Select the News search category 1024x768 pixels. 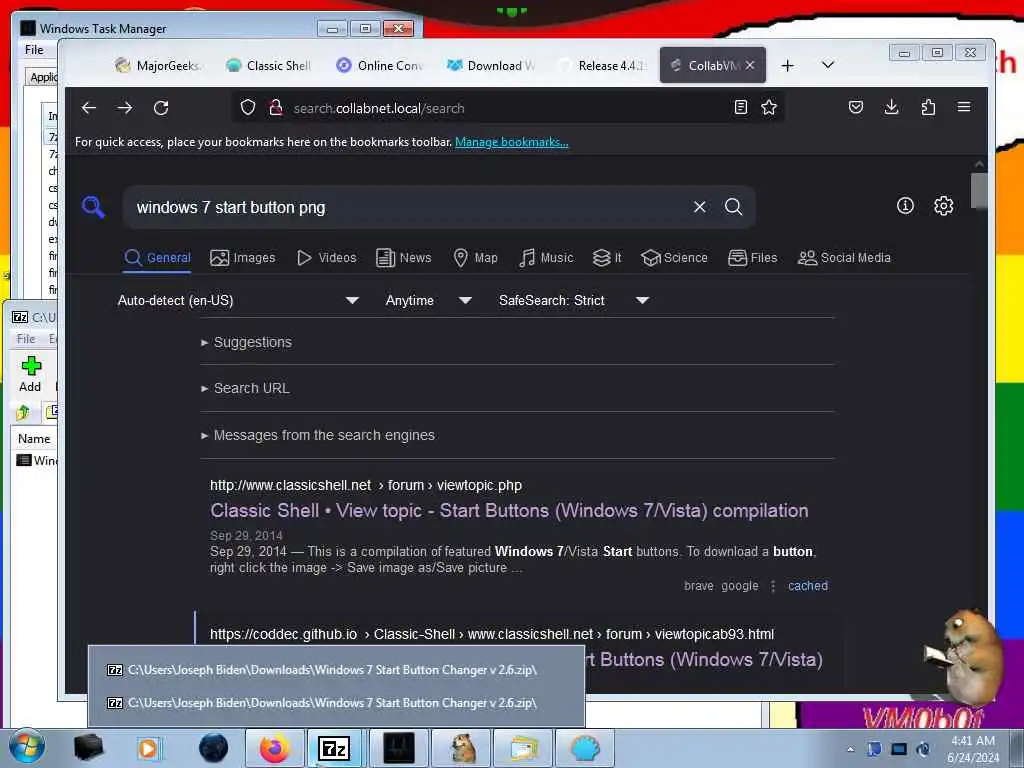click(404, 258)
